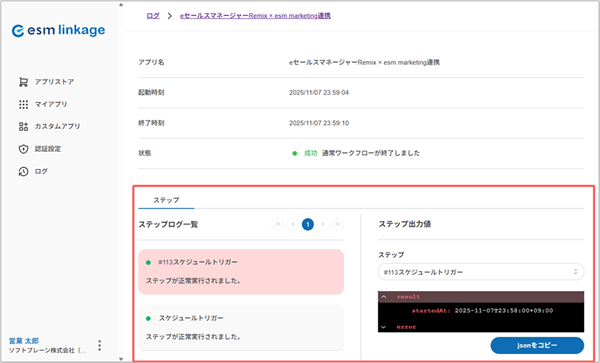Viewport: 600px width, 363px height.
Task: Click the ステップ出力値 heading
Action: (x=404, y=224)
